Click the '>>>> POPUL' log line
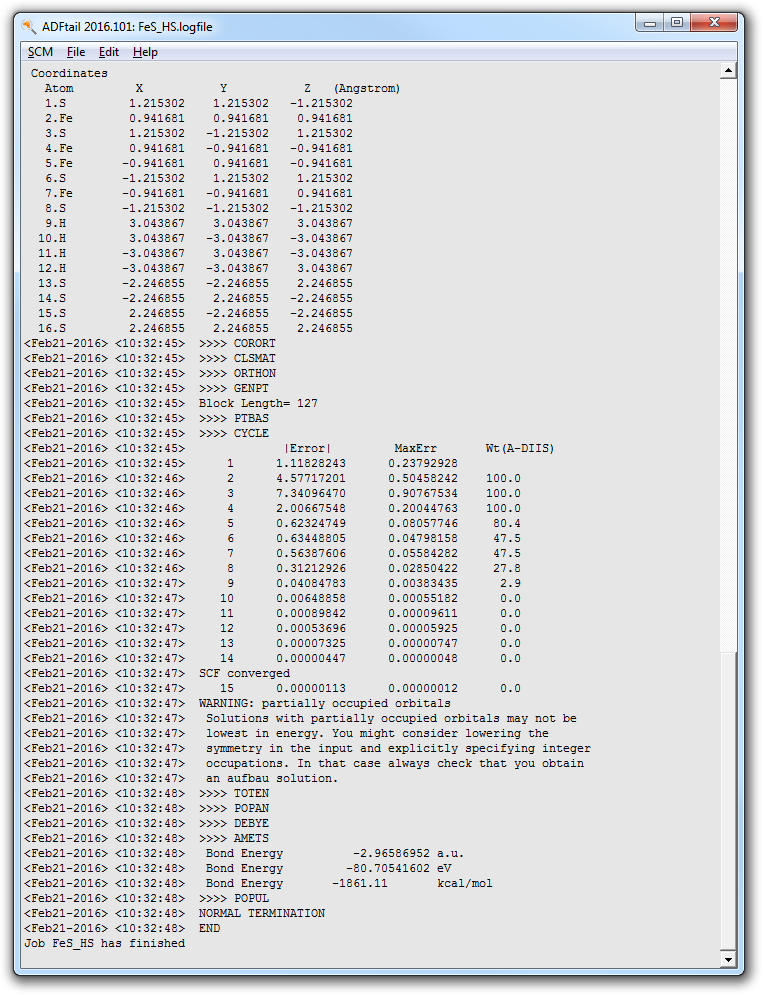Image resolution: width=763 pixels, height=995 pixels. (x=234, y=899)
